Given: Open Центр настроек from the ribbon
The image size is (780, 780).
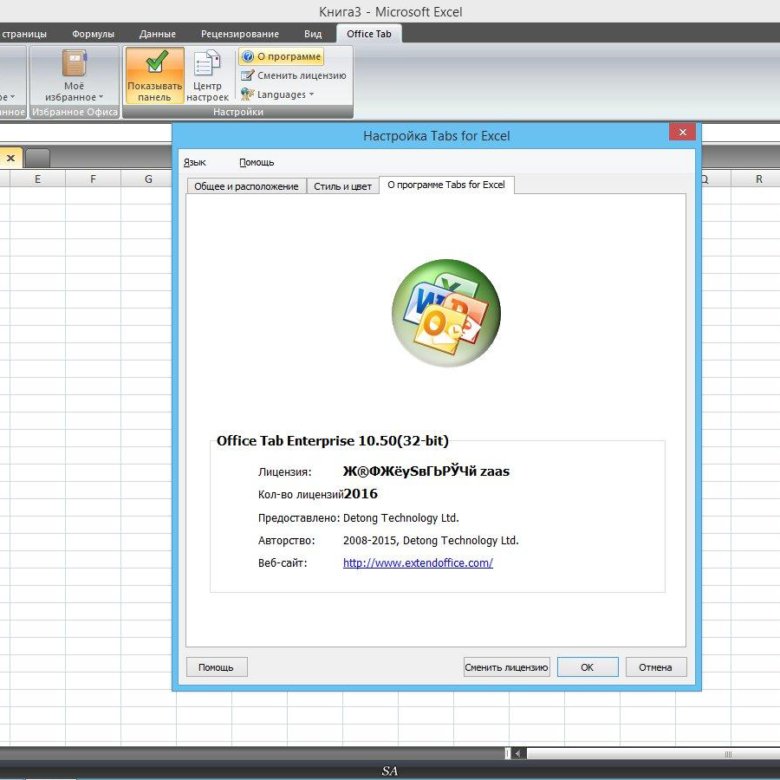Looking at the screenshot, I should pos(207,76).
